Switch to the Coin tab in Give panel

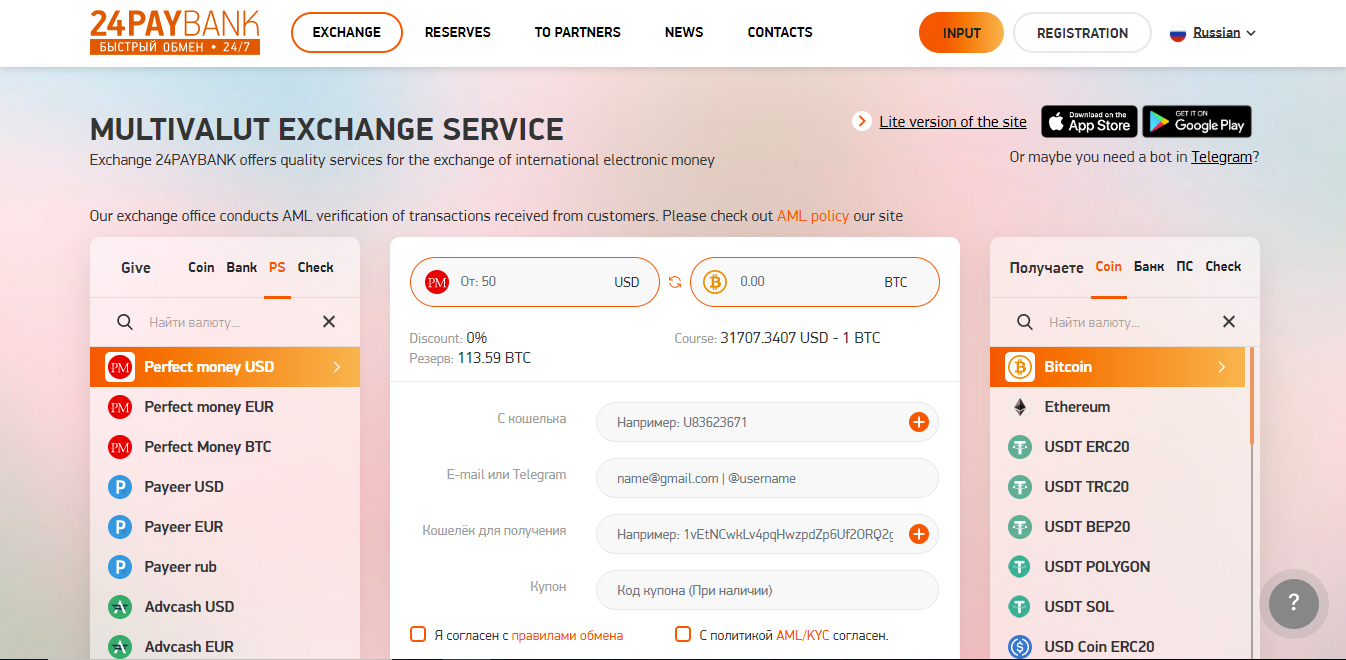click(201, 267)
